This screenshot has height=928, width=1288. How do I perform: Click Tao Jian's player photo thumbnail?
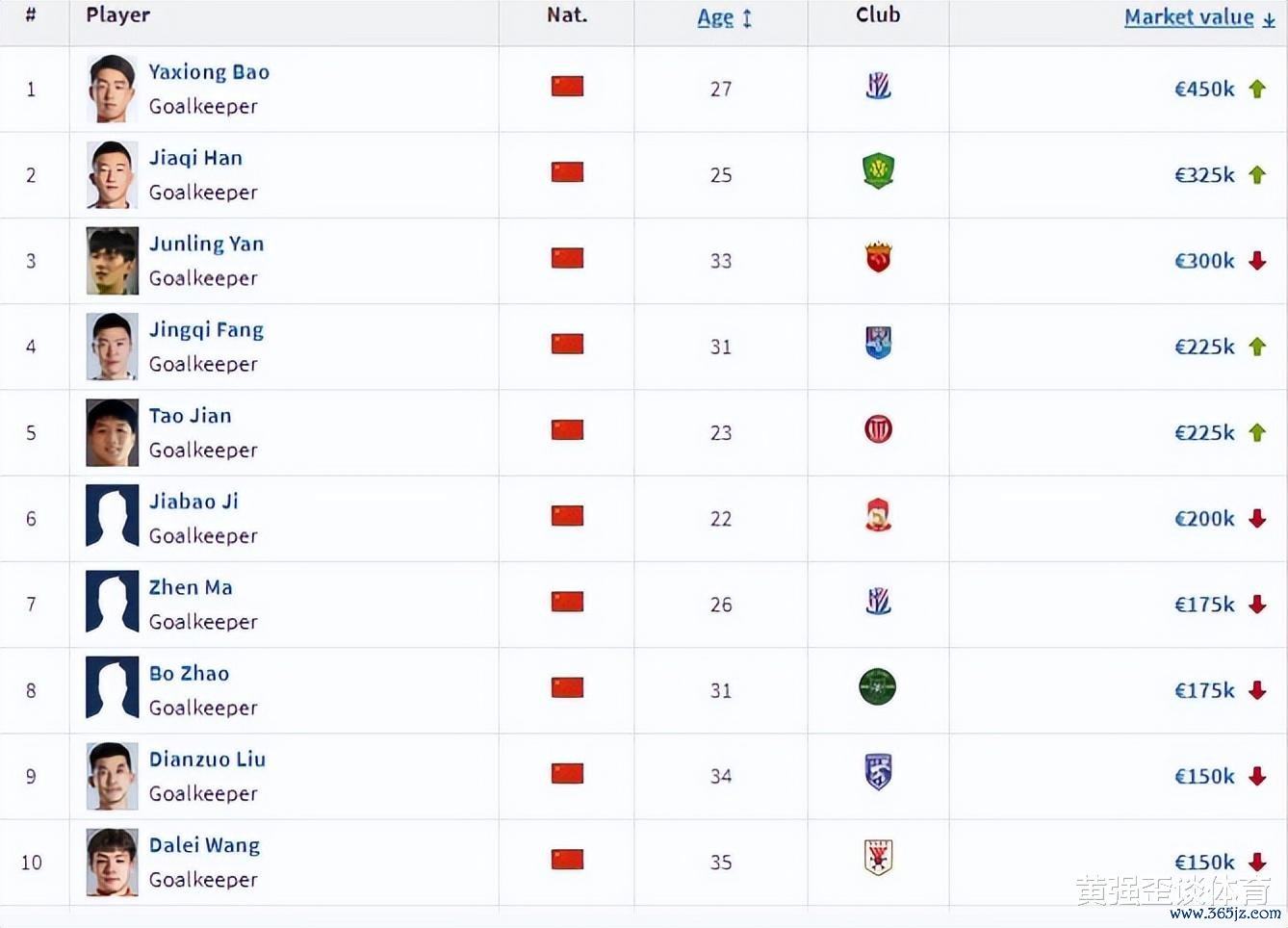pyautogui.click(x=113, y=433)
